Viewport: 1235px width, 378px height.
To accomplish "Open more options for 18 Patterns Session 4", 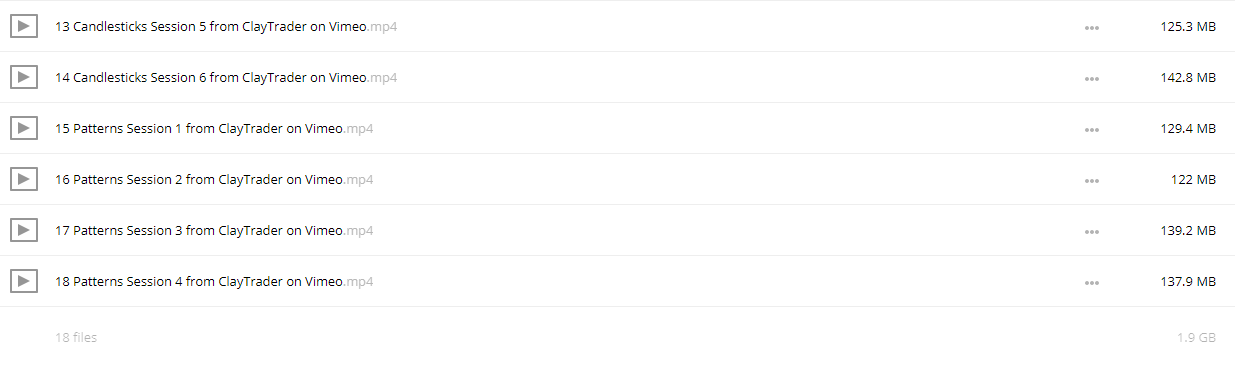I will (x=1092, y=283).
